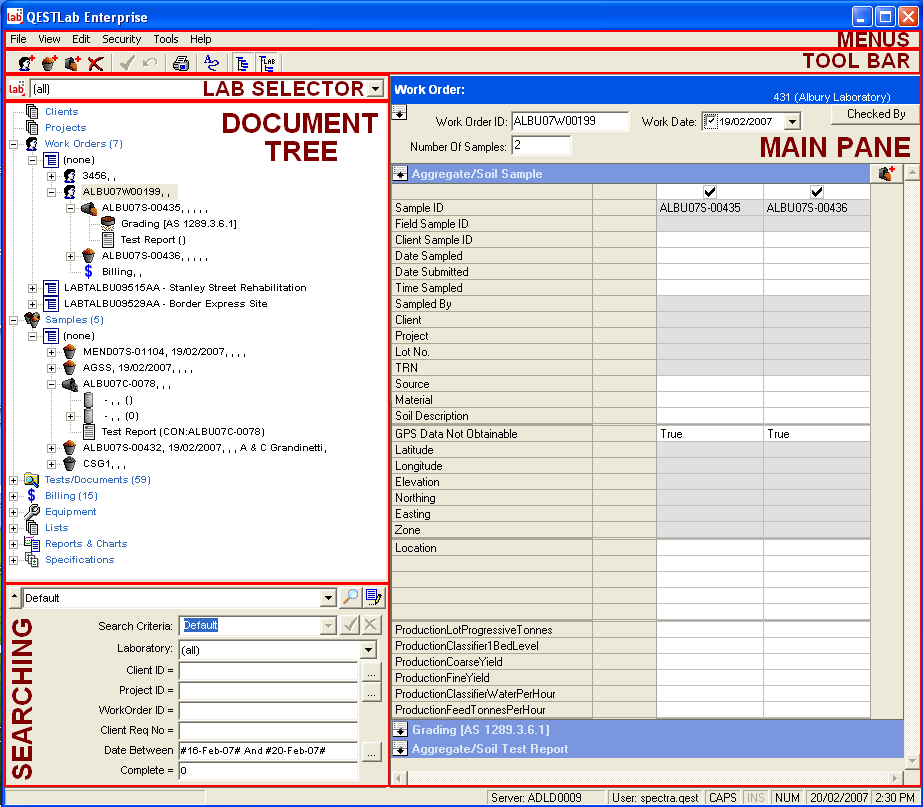Click the signature icon in toolbar
The width and height of the screenshot is (923, 807).
(x=211, y=63)
